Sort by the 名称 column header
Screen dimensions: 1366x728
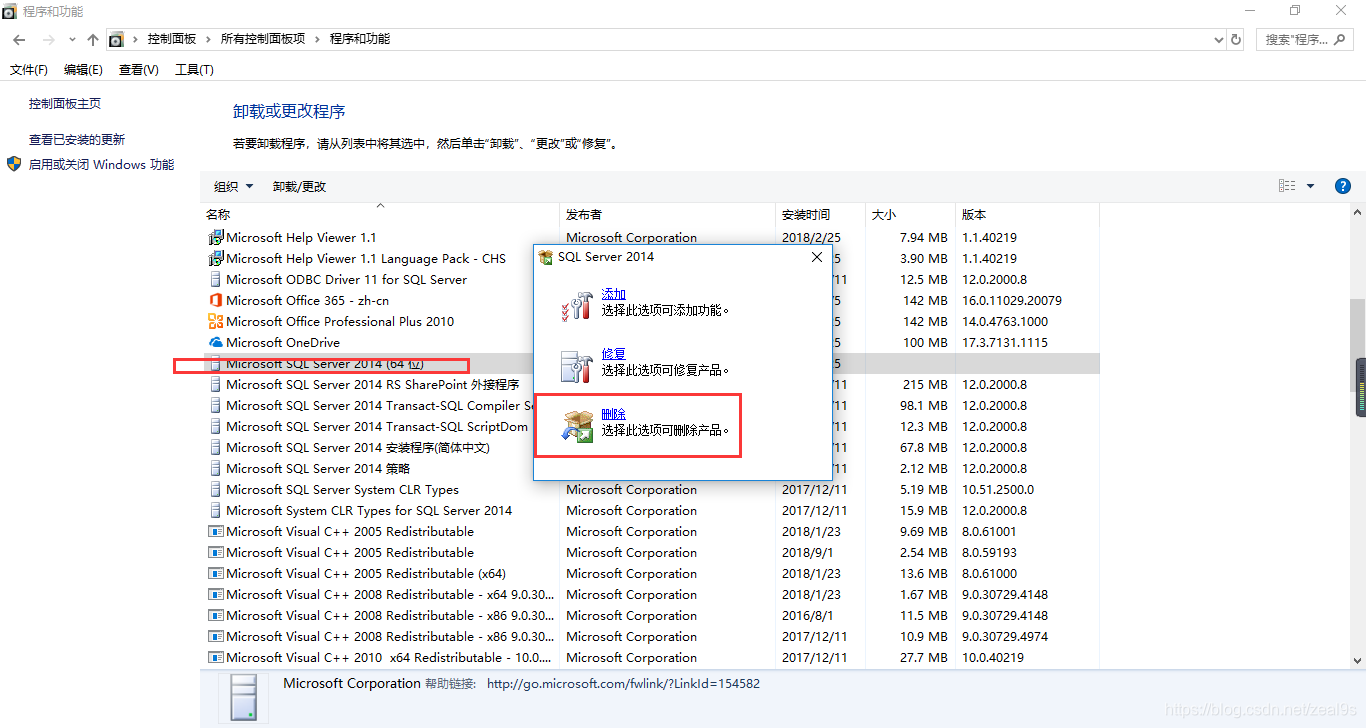380,215
